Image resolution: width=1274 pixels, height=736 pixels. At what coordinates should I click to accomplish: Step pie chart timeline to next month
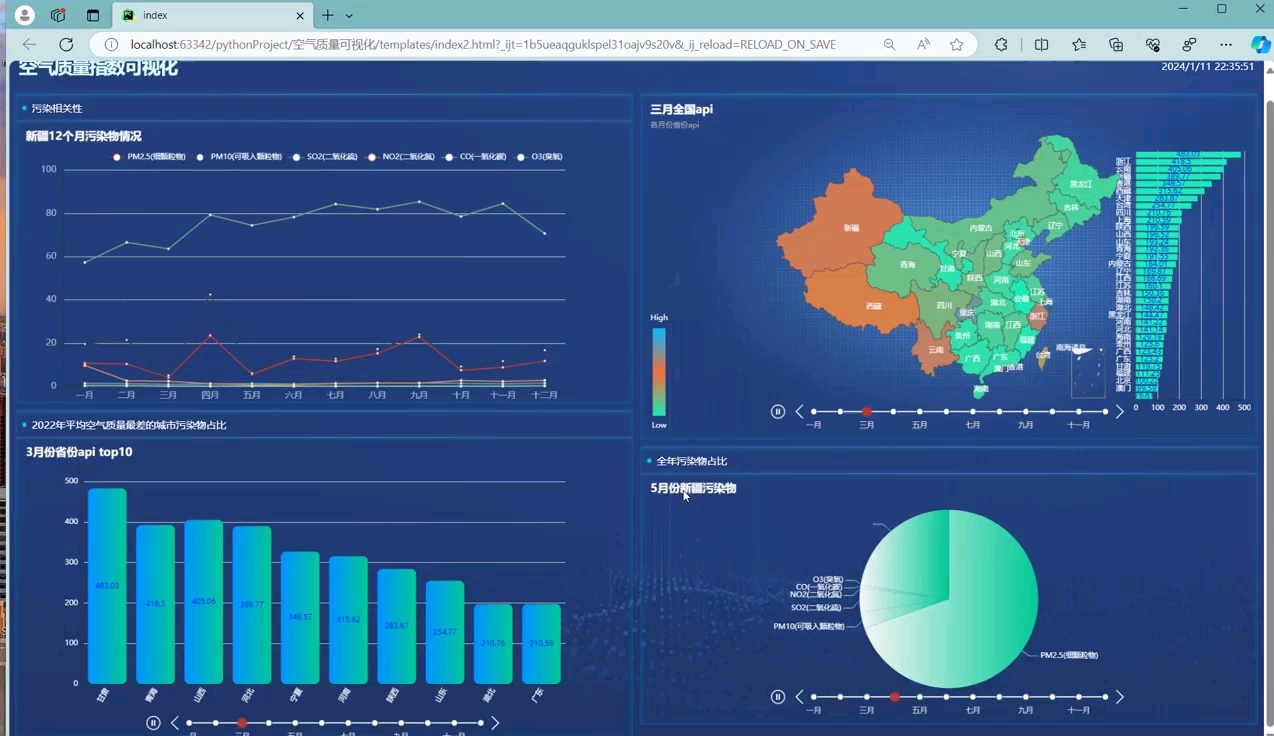click(1119, 697)
